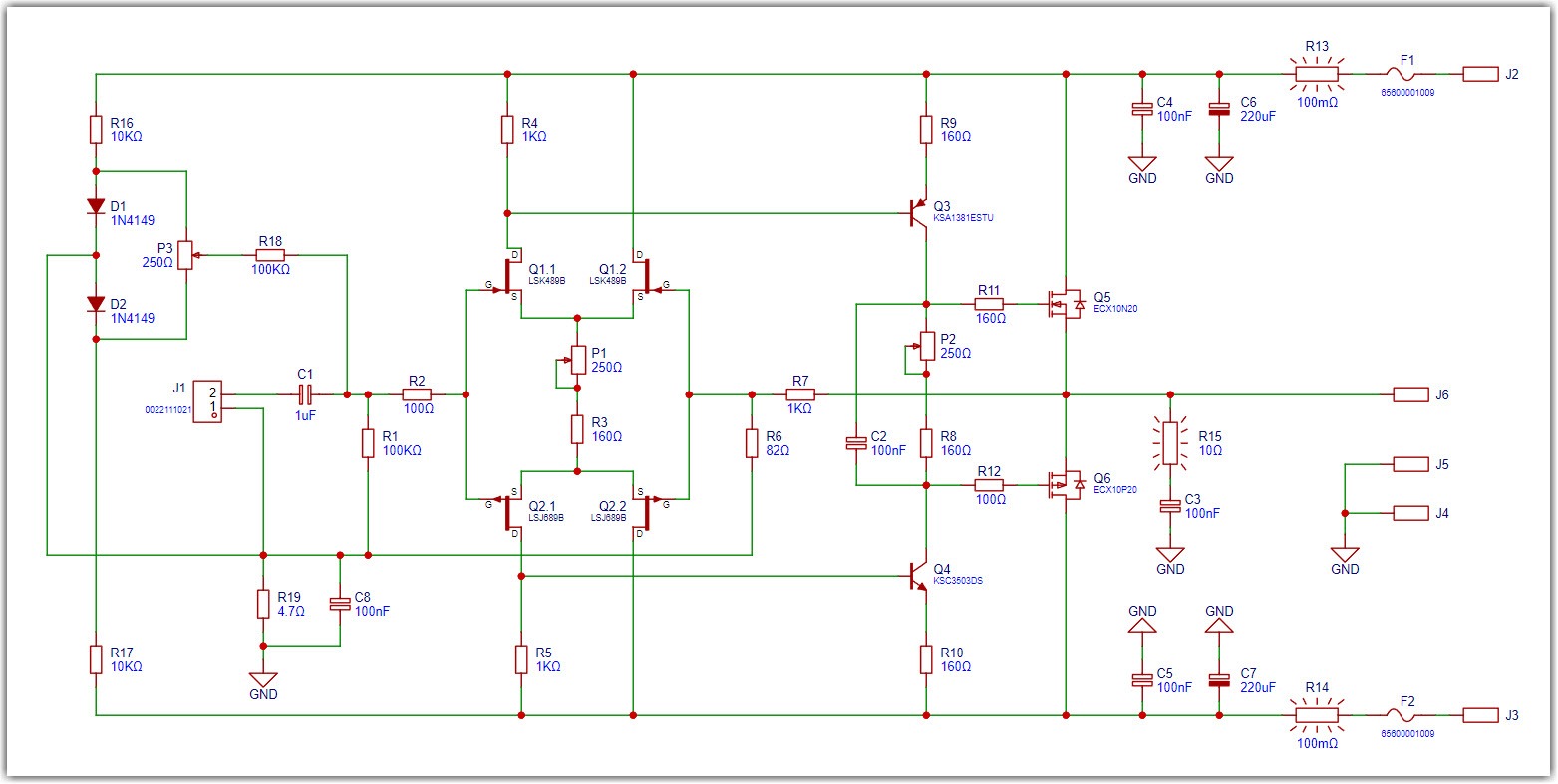Click the 1N4149 label beside D1

(133, 220)
